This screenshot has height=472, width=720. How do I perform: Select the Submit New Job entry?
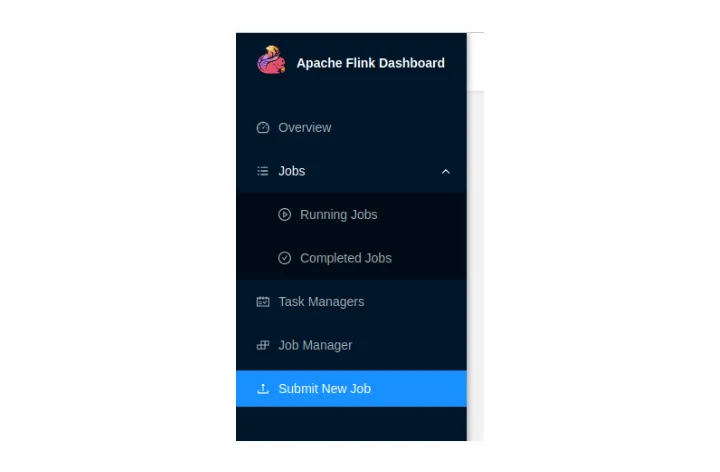pyautogui.click(x=351, y=389)
